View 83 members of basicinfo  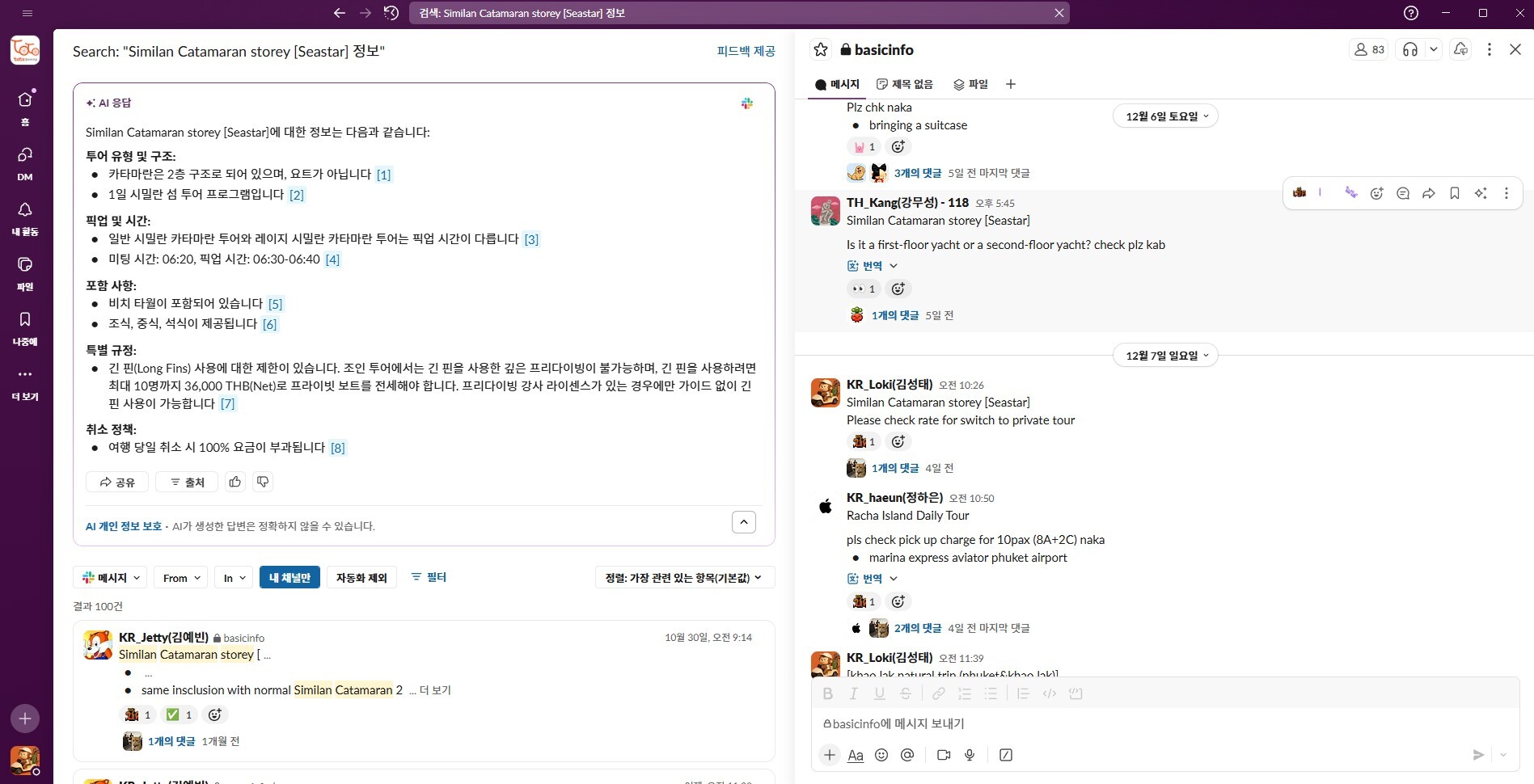point(1369,49)
